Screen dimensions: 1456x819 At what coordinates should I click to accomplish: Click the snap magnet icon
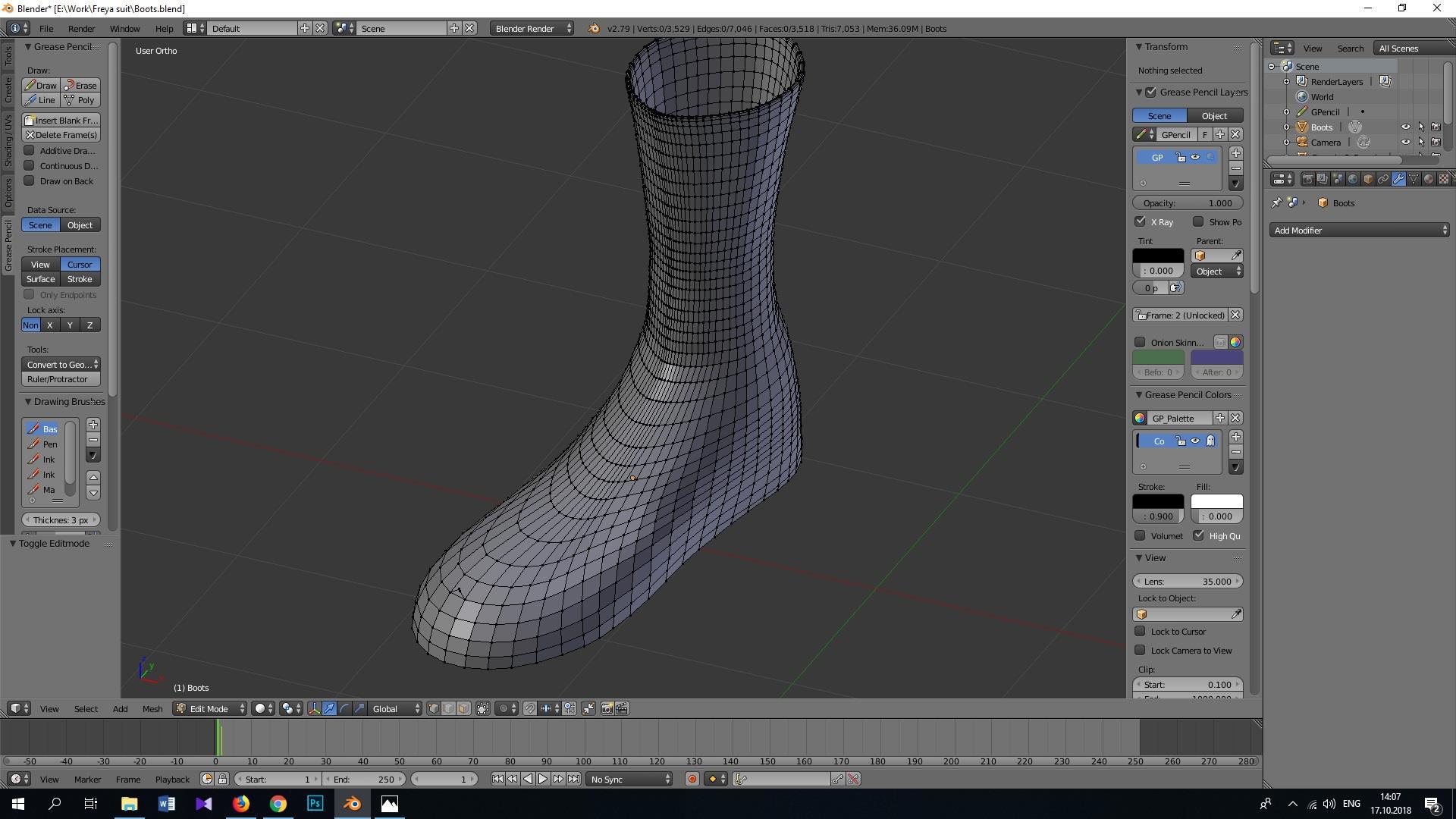pos(530,708)
